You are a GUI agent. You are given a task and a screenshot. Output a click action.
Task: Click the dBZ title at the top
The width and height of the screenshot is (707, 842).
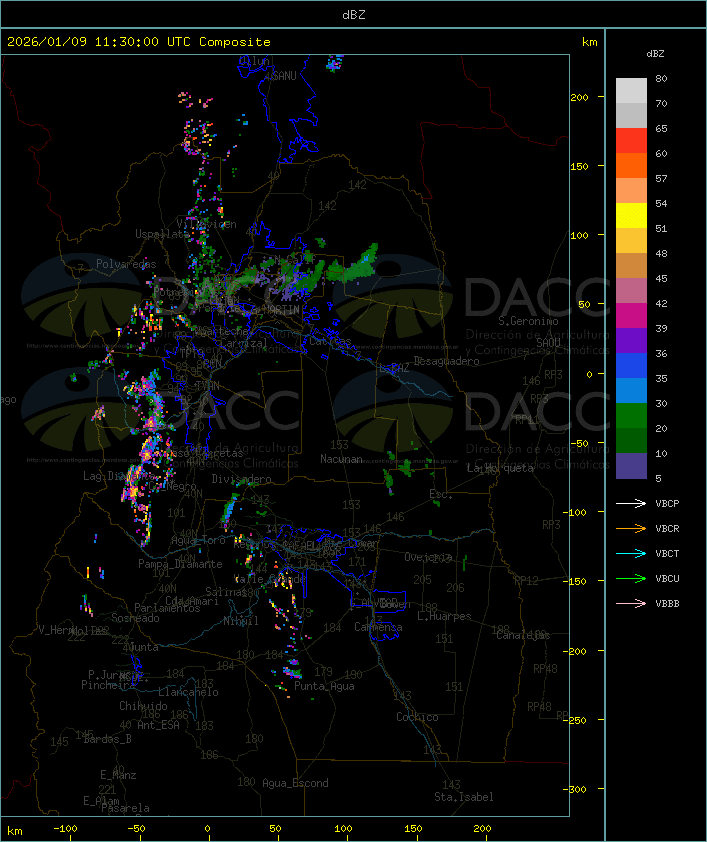click(x=353, y=14)
